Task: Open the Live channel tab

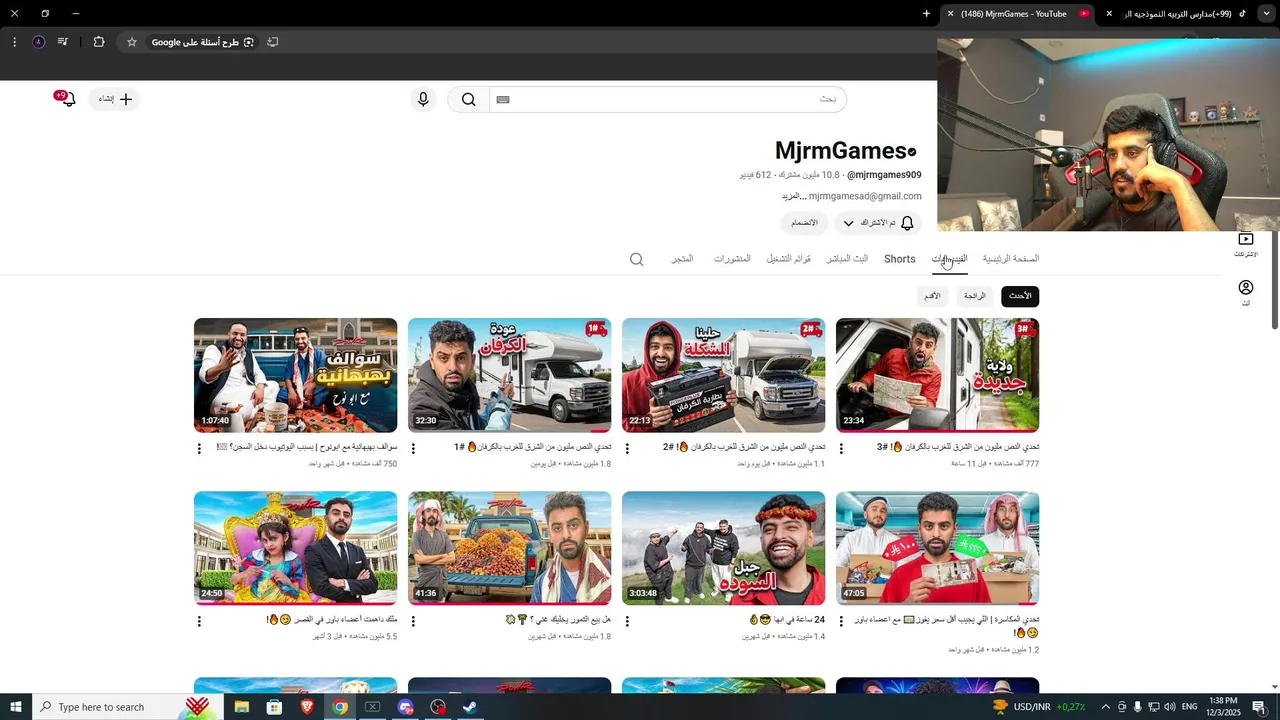Action: click(x=847, y=259)
